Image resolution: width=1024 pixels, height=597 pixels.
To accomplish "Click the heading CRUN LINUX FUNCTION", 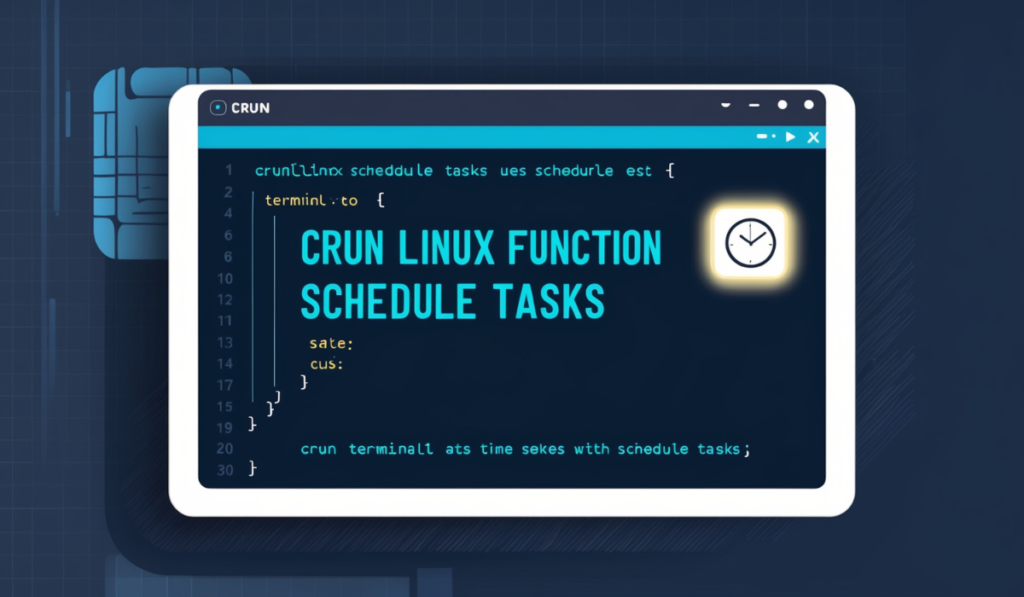I will (x=481, y=248).
